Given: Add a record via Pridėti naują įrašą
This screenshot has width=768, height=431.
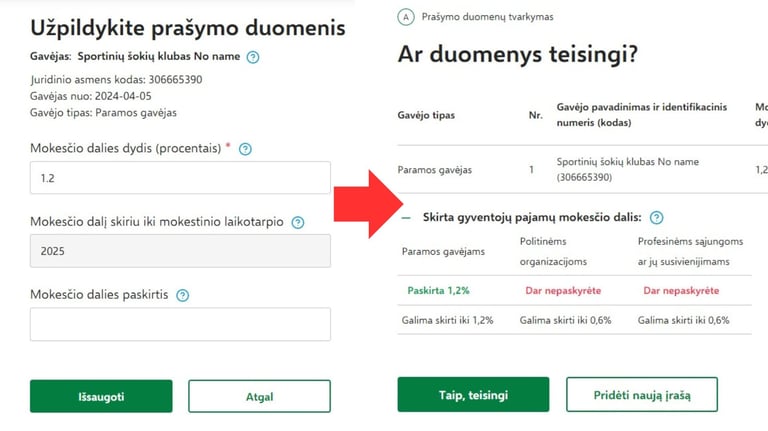Looking at the screenshot, I should [x=642, y=394].
